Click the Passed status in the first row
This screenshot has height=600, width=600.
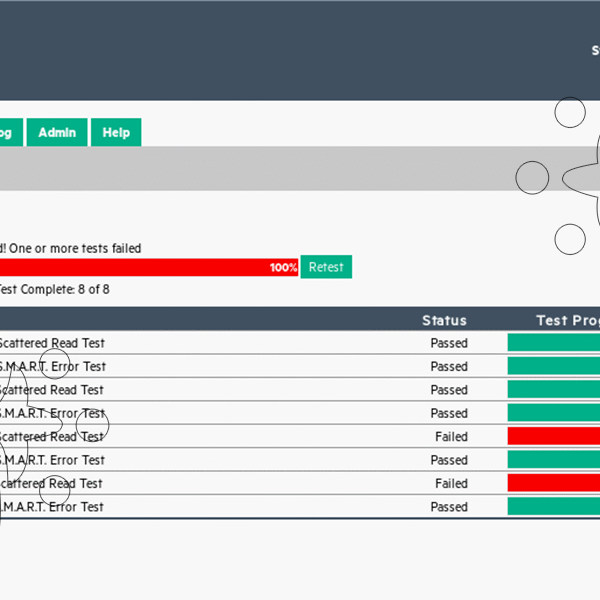[449, 343]
